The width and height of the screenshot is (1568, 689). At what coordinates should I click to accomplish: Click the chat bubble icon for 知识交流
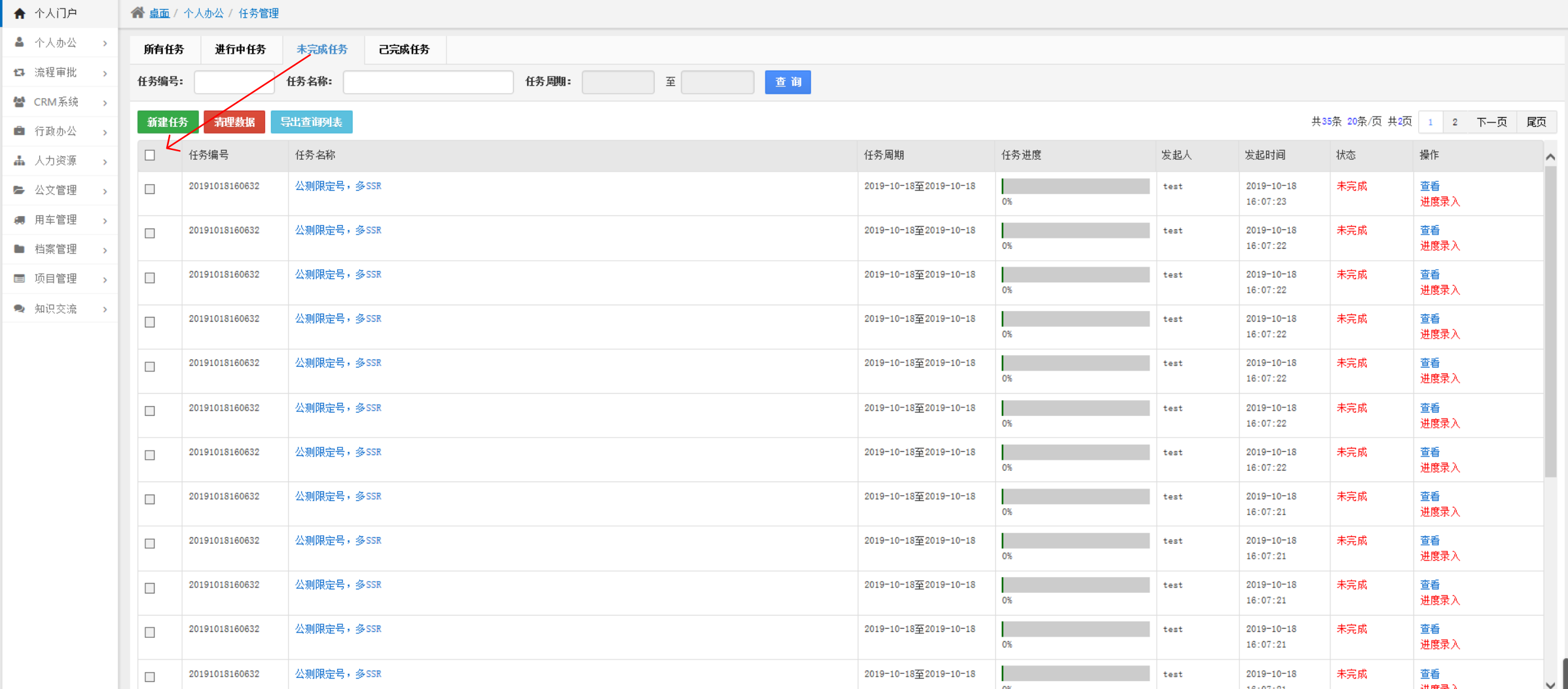coord(20,308)
